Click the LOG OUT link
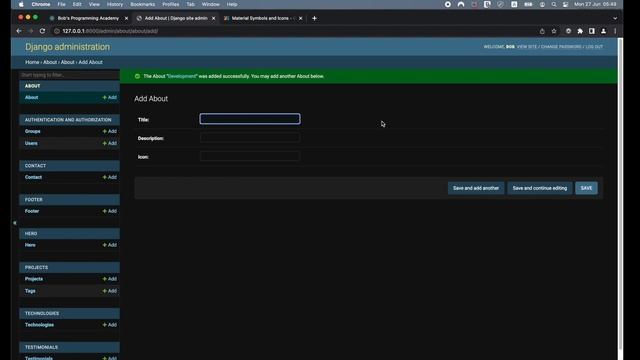The height and width of the screenshot is (360, 640). [x=594, y=47]
